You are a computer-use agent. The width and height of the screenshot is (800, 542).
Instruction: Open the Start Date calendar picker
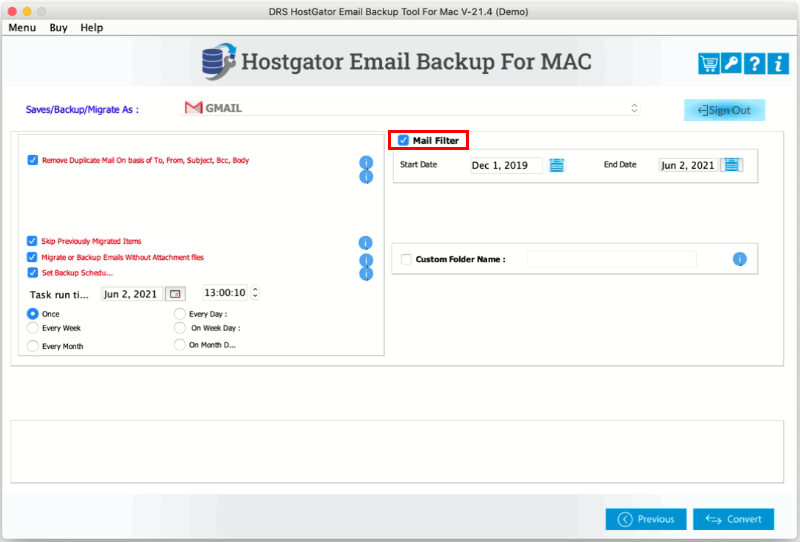(x=557, y=165)
